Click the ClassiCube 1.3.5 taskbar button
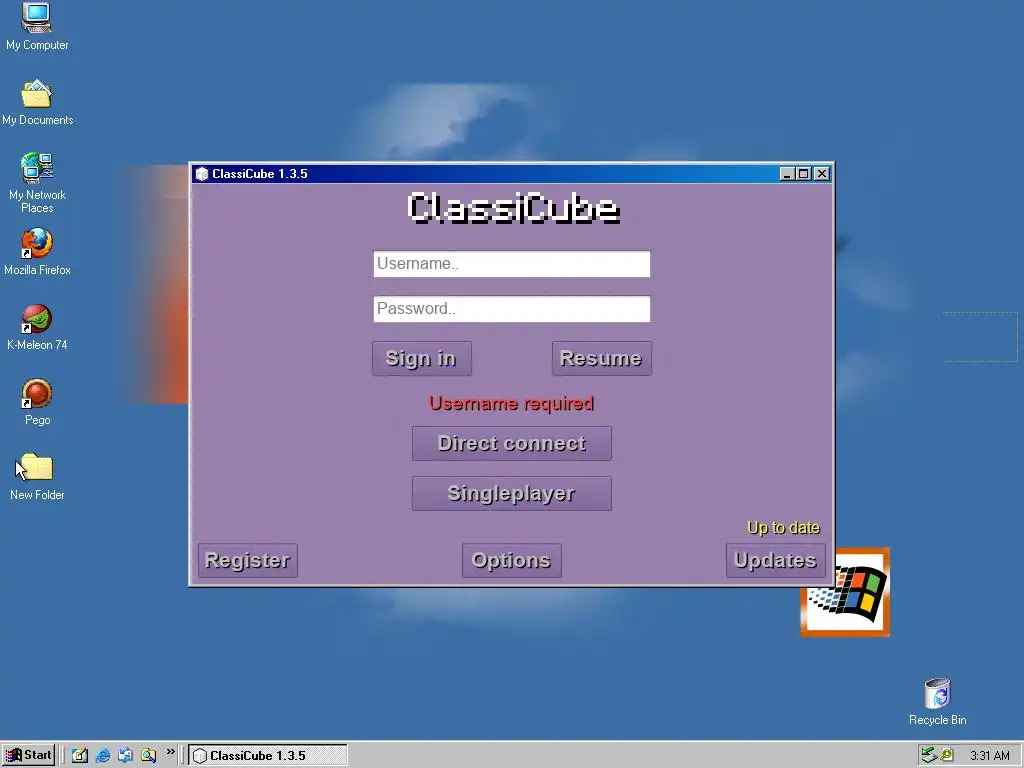Viewport: 1024px width, 768px height. click(x=268, y=756)
